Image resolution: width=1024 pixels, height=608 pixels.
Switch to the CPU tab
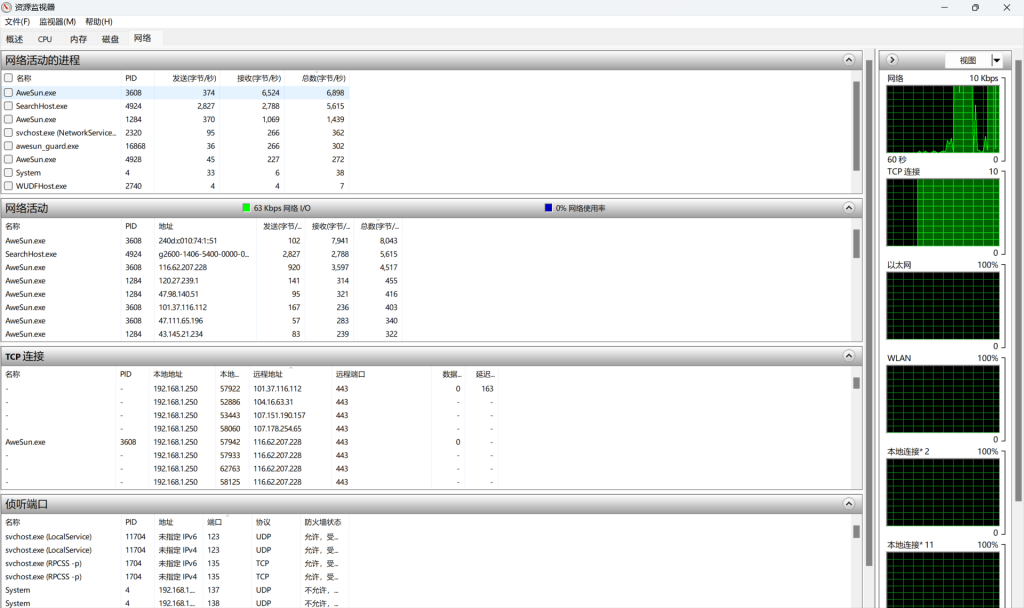pos(45,39)
